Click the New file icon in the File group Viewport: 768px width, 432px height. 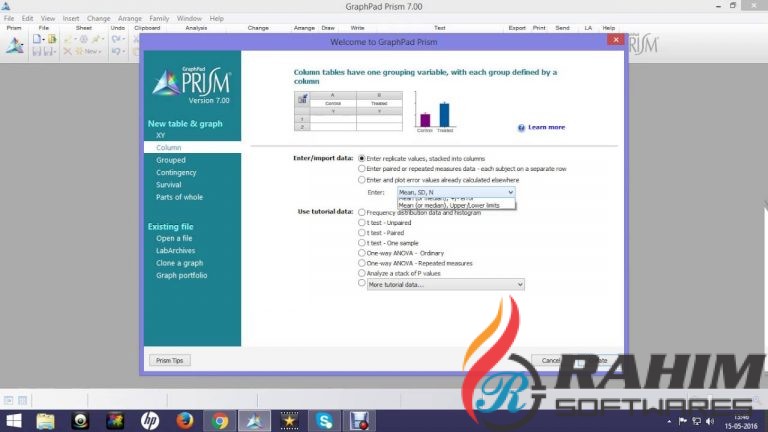click(36, 39)
